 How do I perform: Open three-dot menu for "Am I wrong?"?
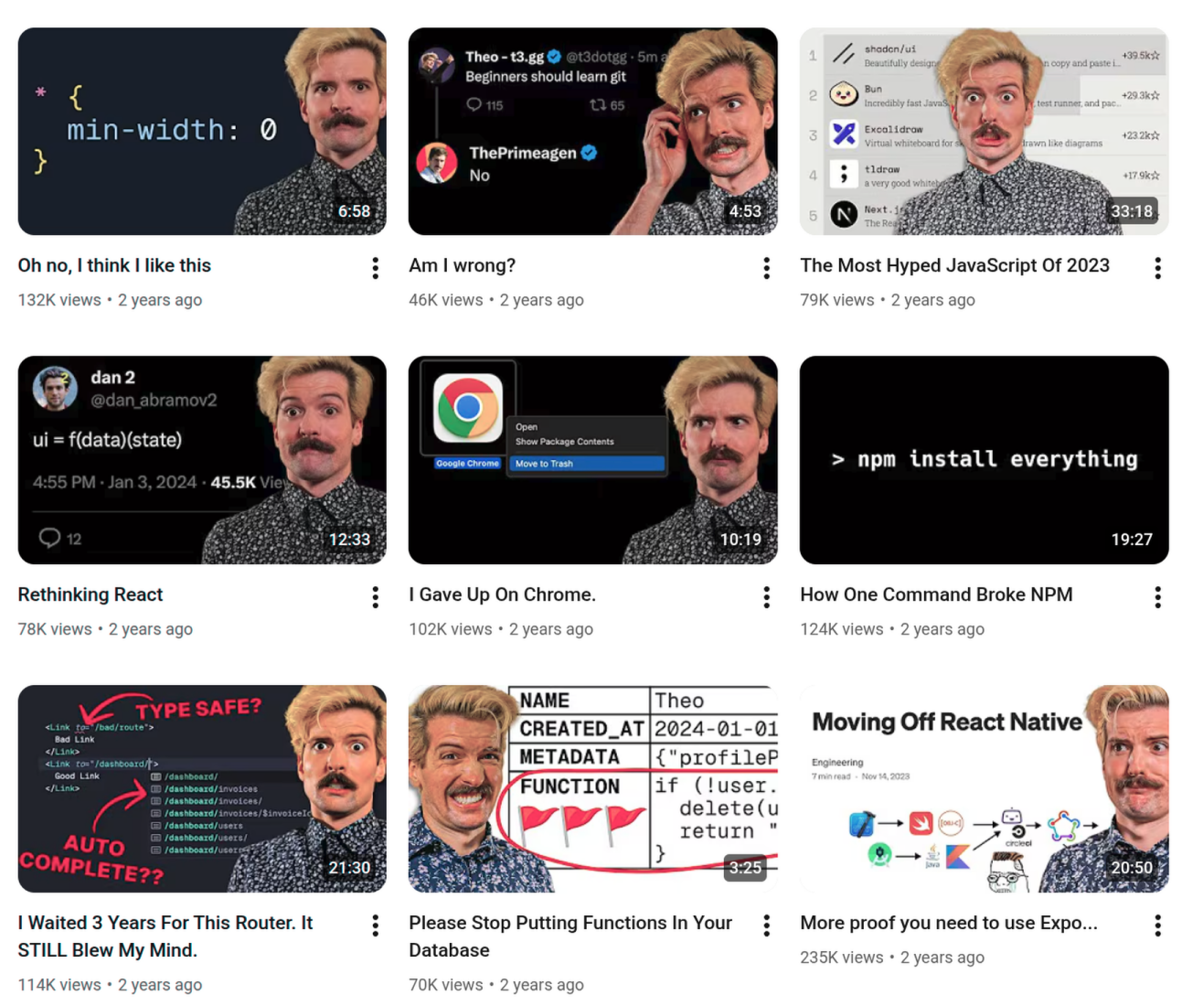766,268
